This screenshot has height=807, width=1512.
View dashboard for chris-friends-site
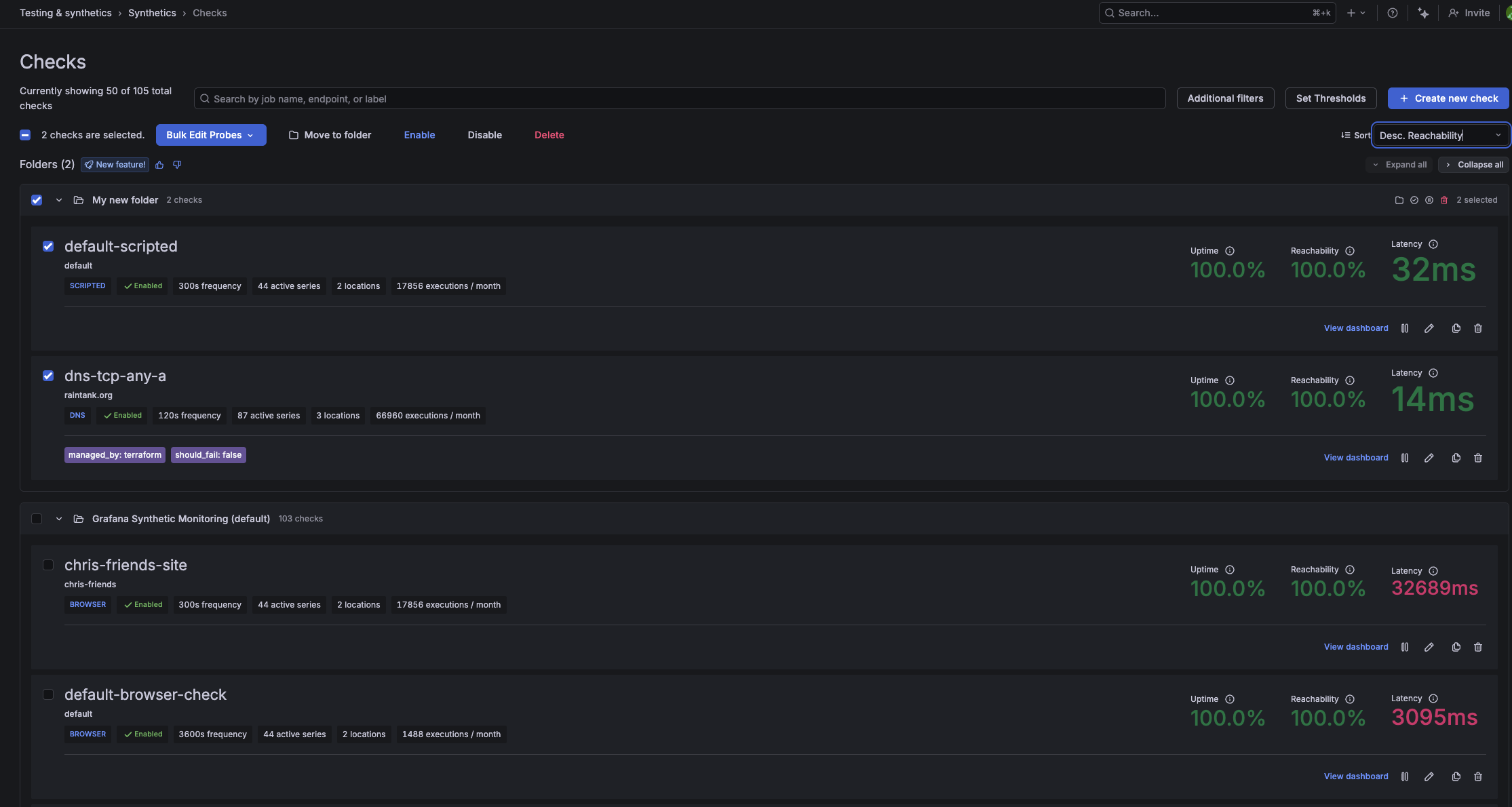[x=1356, y=647]
